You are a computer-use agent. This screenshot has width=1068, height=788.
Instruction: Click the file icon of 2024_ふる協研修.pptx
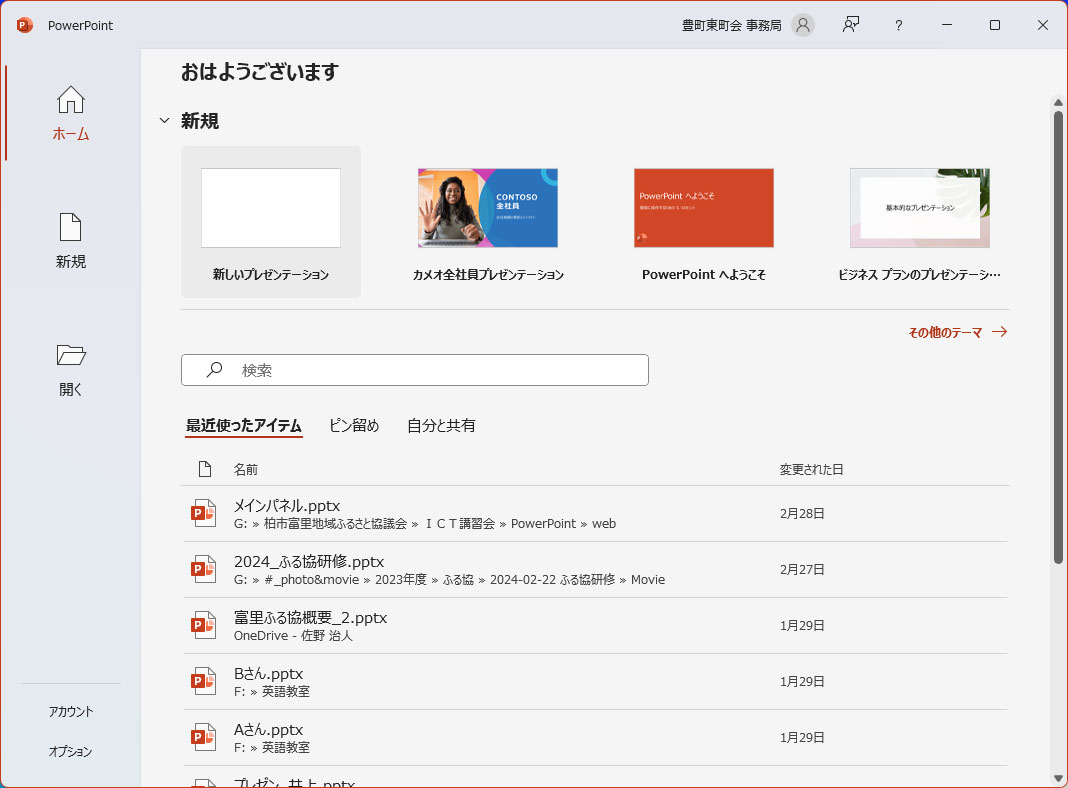204,569
